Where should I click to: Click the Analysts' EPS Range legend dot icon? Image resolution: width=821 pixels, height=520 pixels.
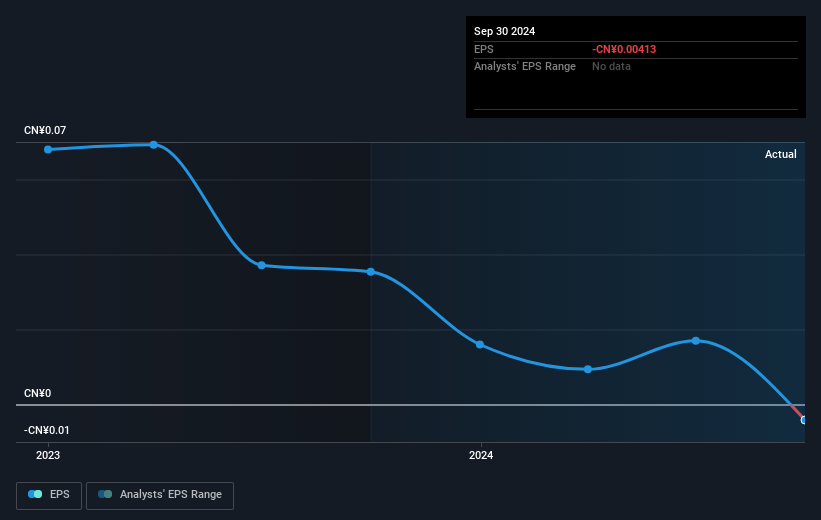pyautogui.click(x=105, y=494)
